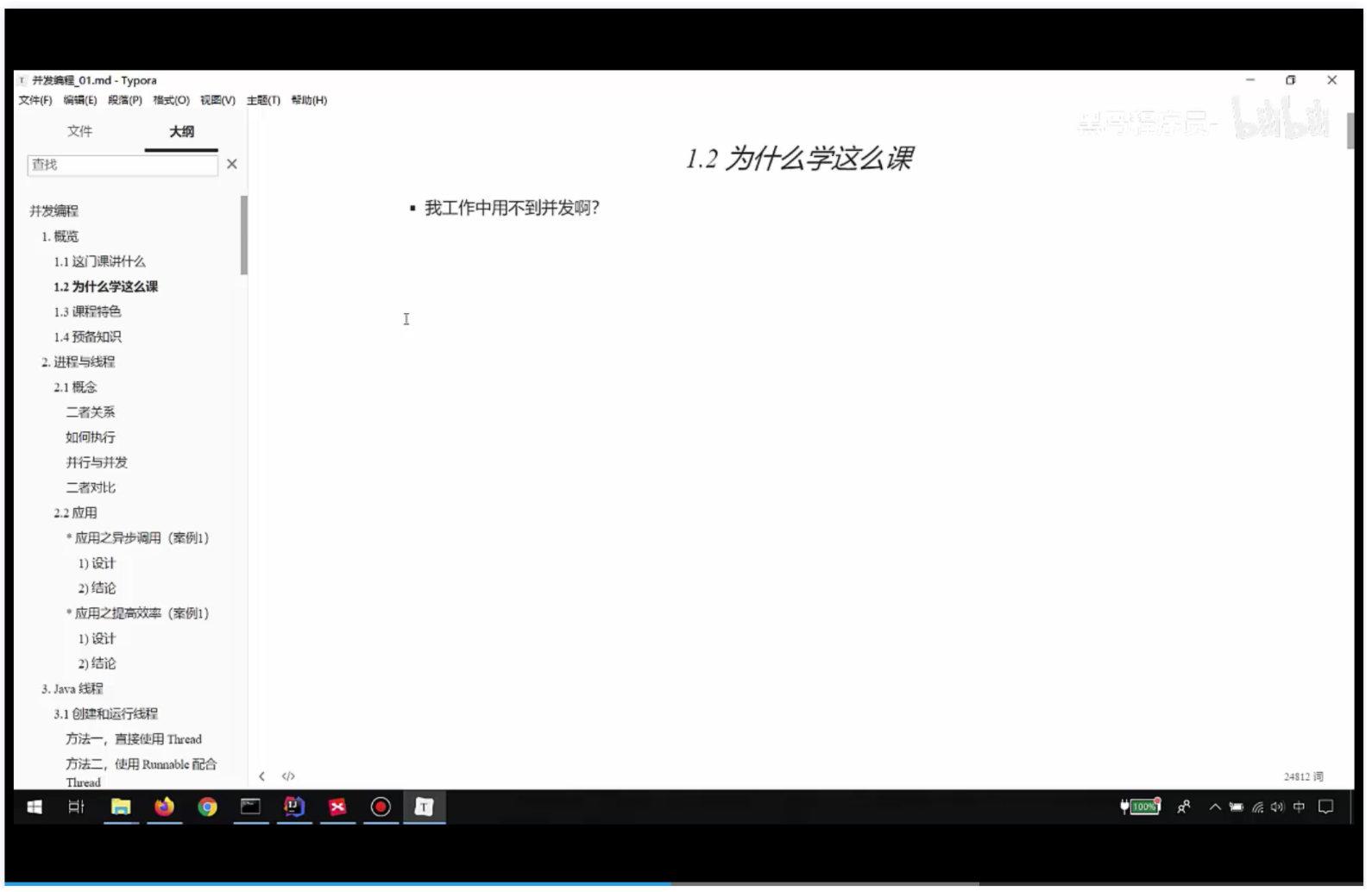This screenshot has width=1372, height=892.
Task: Switch to the 文件 sidebar tab
Action: (80, 132)
